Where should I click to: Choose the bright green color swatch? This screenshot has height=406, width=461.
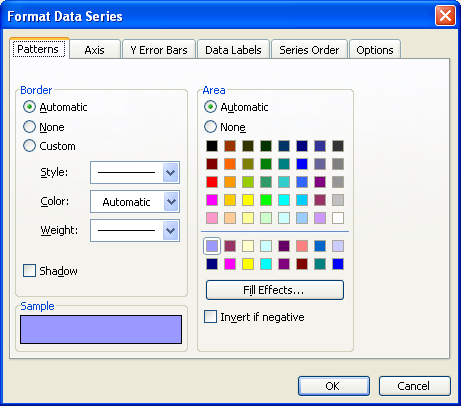point(266,200)
